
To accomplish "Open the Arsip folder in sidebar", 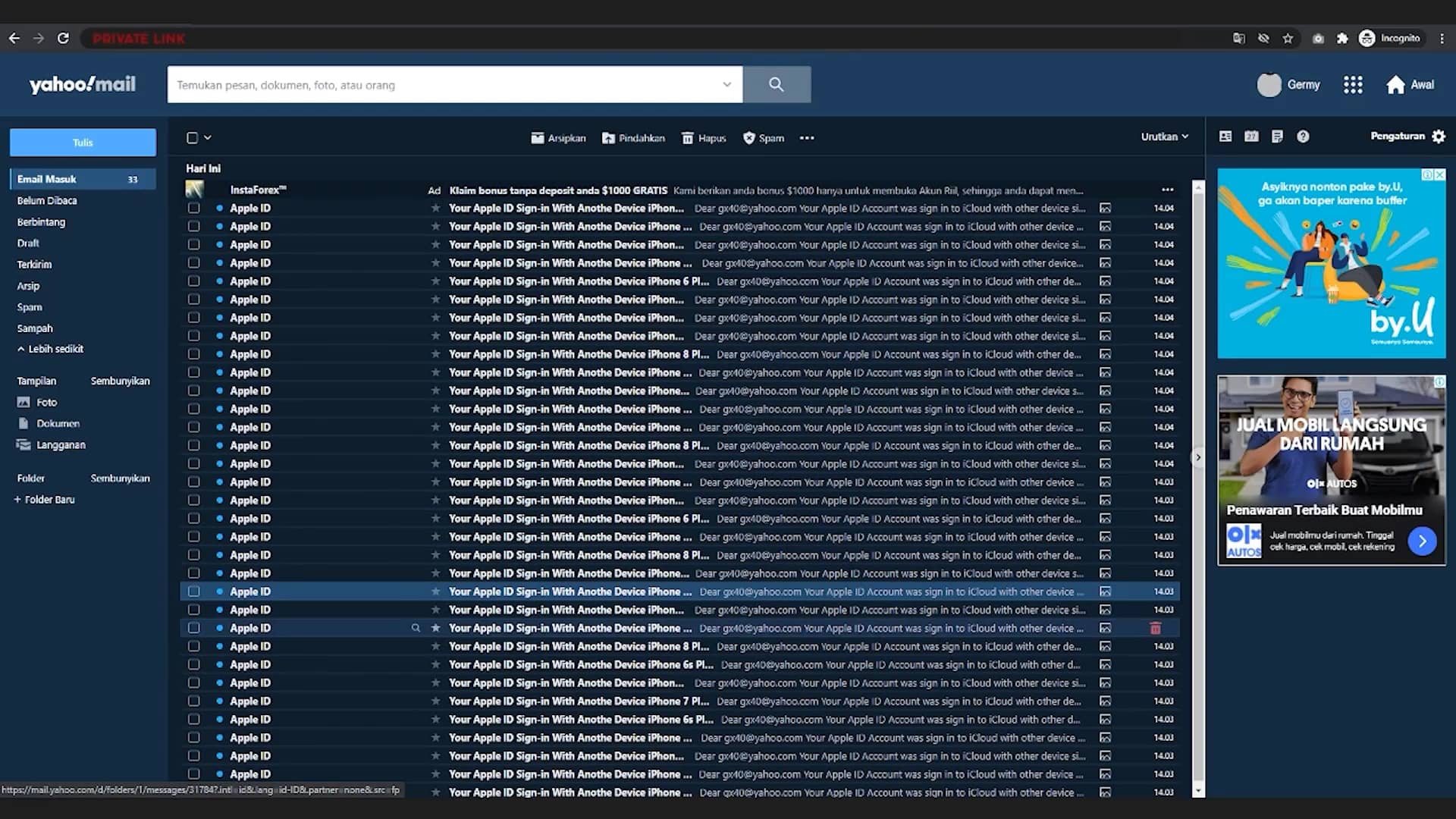I will pos(28,286).
